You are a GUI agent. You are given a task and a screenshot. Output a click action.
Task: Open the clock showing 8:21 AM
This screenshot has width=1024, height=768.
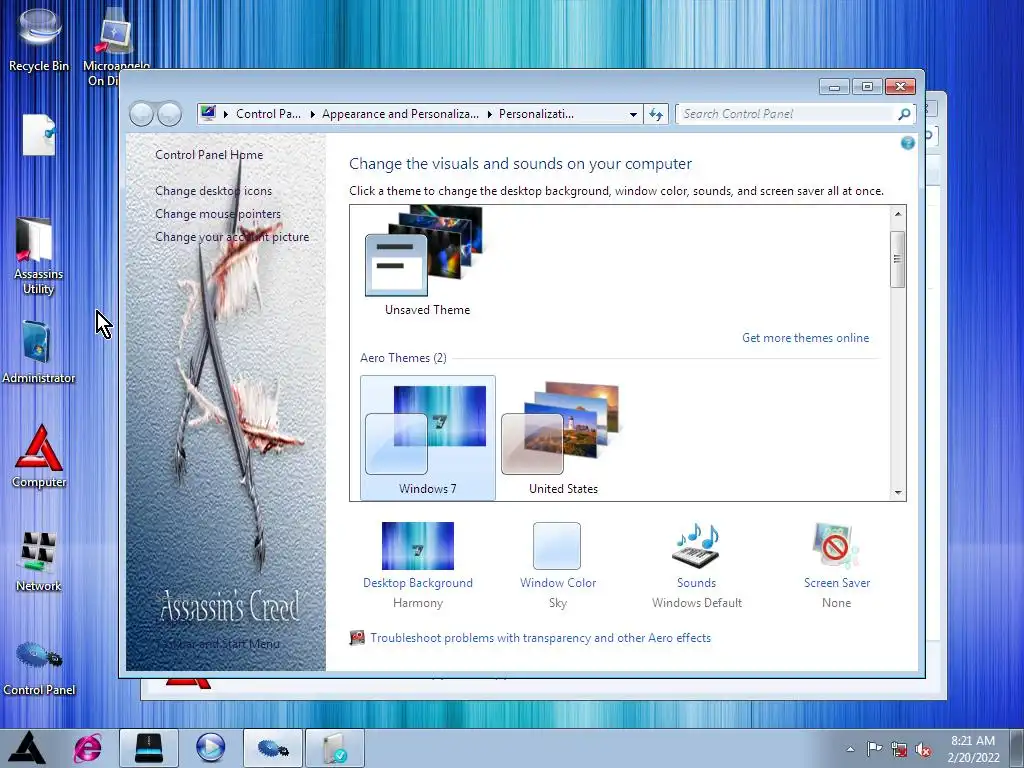tap(973, 749)
